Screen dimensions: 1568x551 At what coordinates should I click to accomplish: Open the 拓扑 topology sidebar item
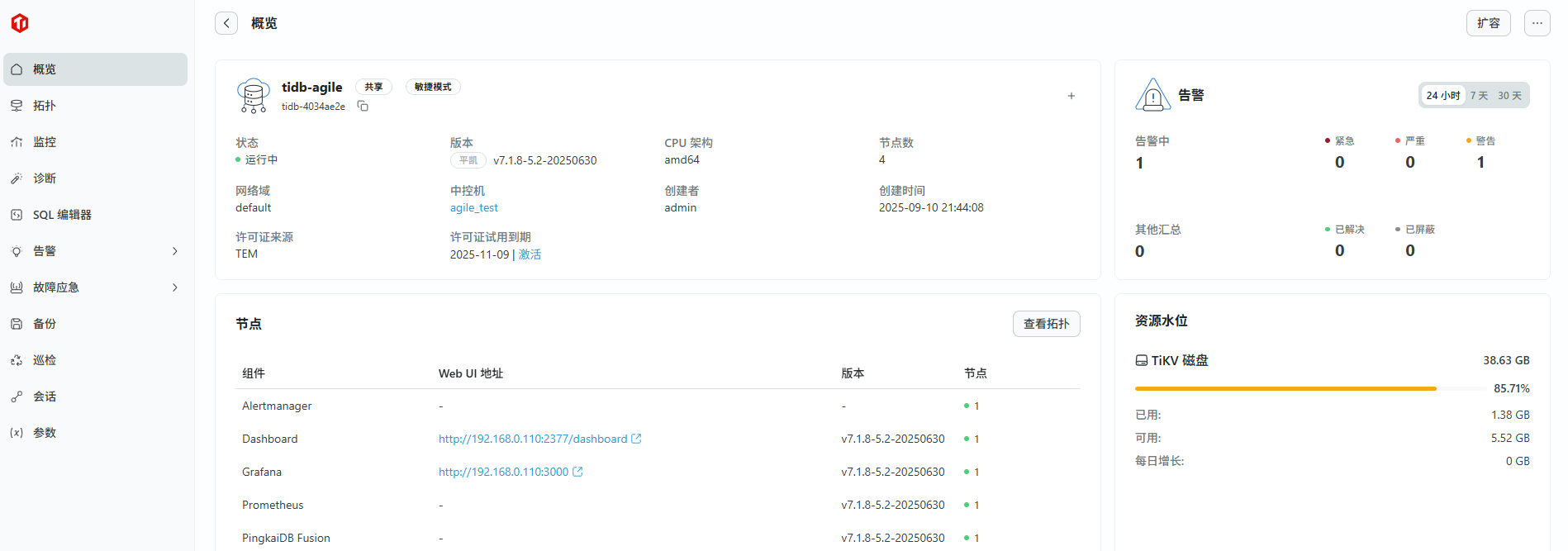[x=45, y=106]
